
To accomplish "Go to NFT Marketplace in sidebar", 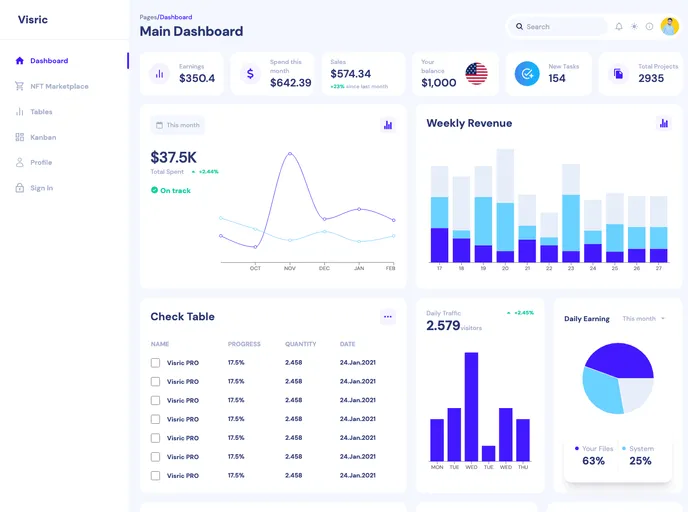I will coord(58,86).
